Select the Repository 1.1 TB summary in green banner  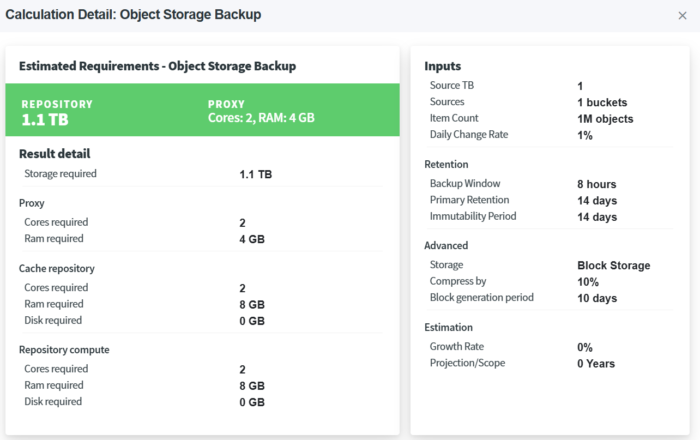tap(57, 112)
